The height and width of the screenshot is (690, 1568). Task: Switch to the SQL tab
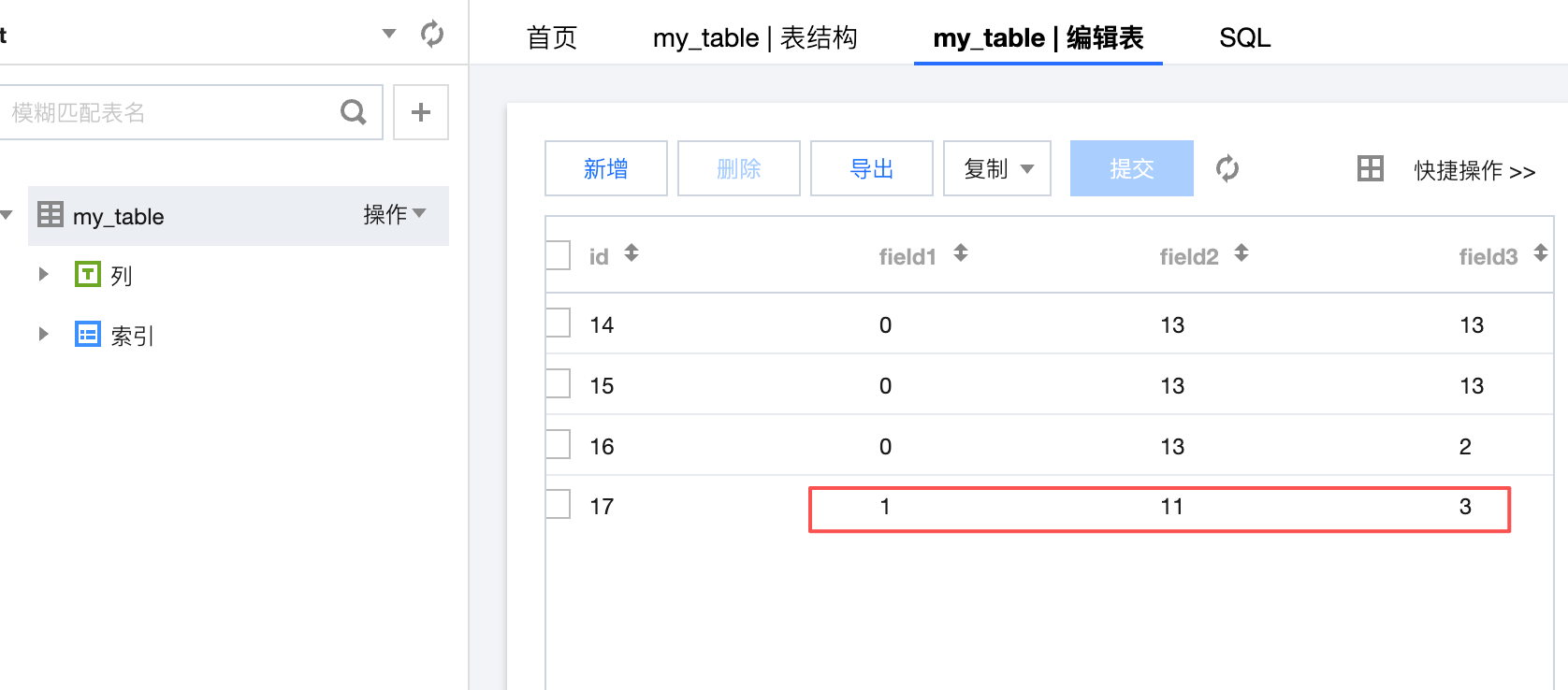tap(1244, 37)
